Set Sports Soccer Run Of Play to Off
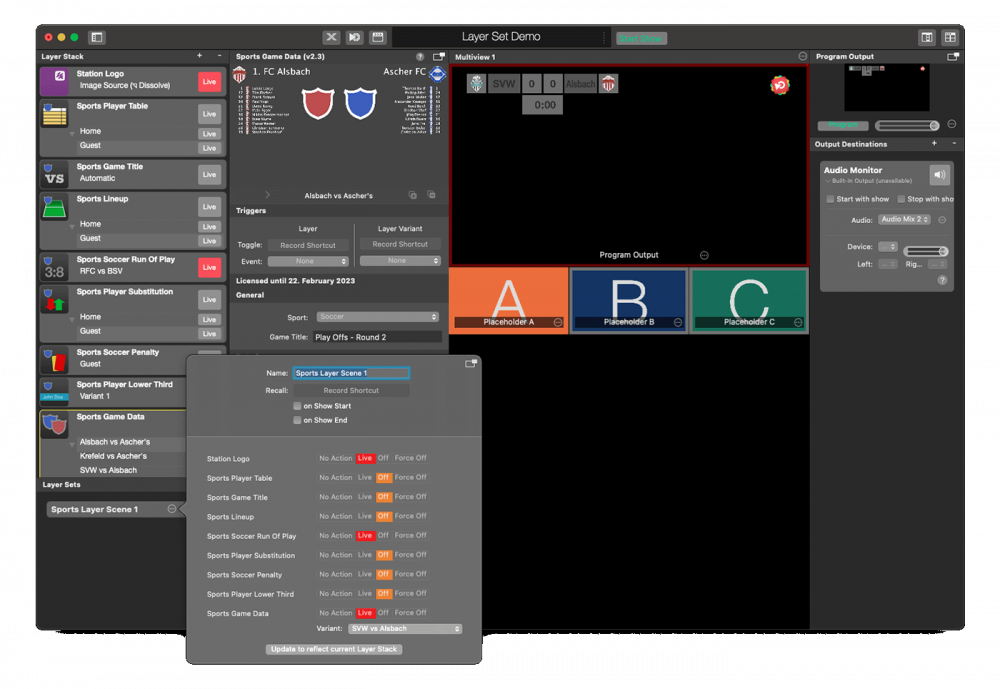 coord(383,535)
